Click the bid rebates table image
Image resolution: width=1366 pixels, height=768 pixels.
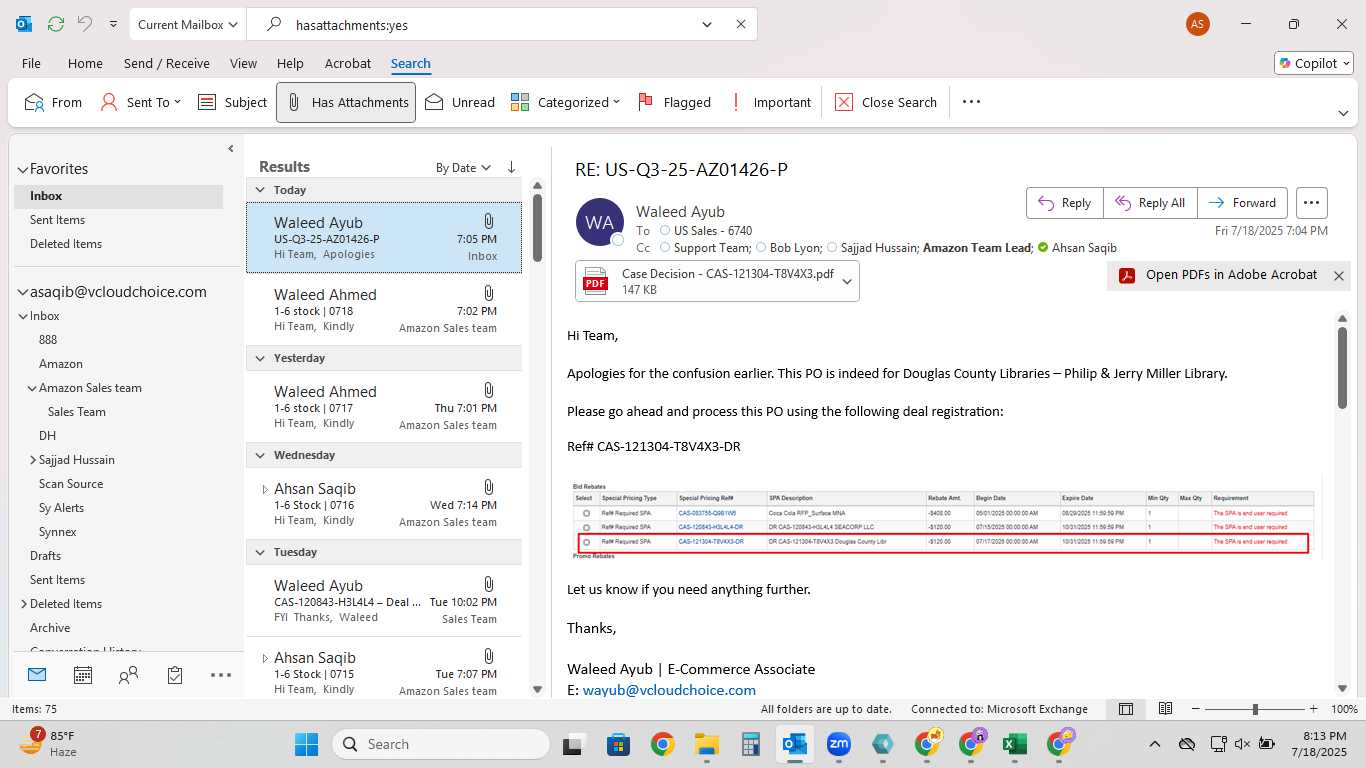tap(944, 519)
